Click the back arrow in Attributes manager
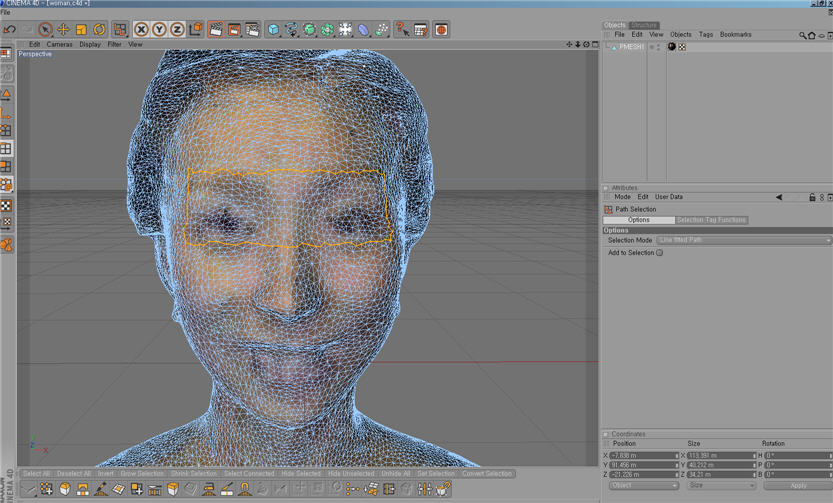The width and height of the screenshot is (833, 503). (779, 197)
